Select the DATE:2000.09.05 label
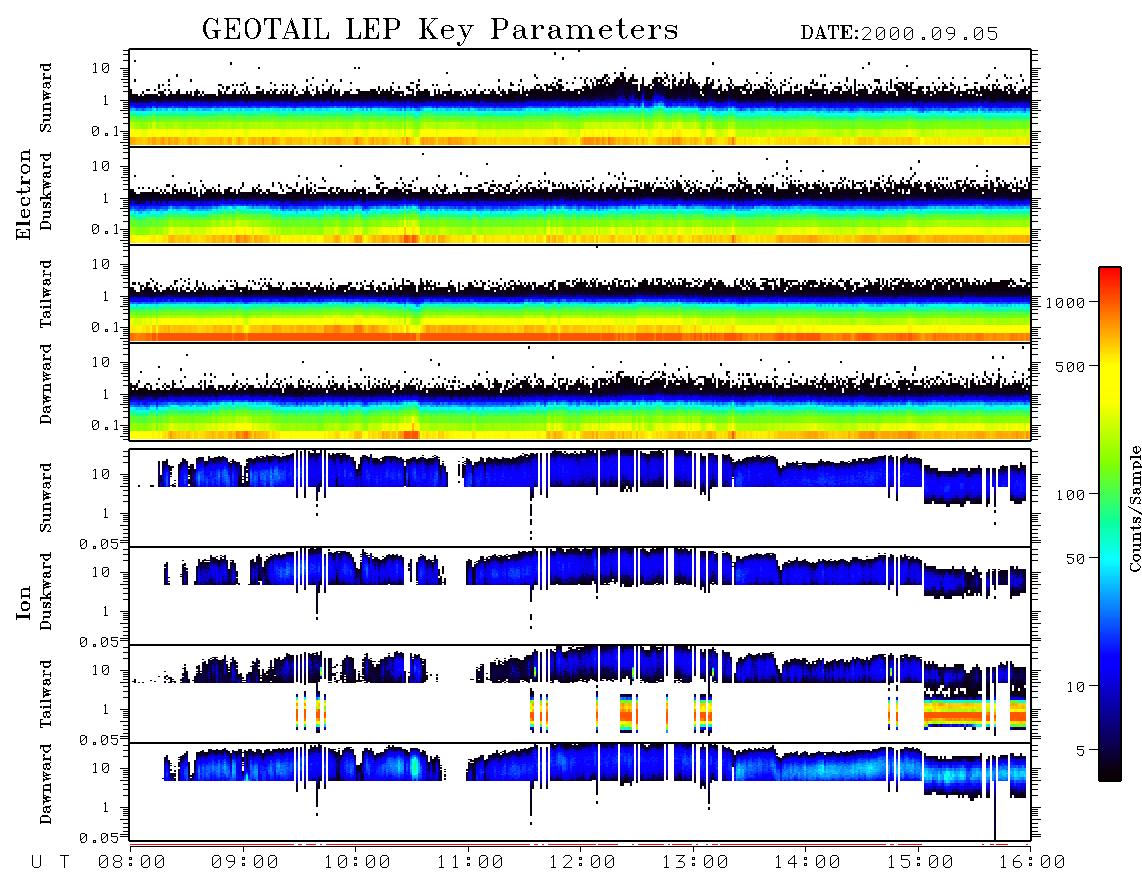The image size is (1142, 880). point(899,33)
